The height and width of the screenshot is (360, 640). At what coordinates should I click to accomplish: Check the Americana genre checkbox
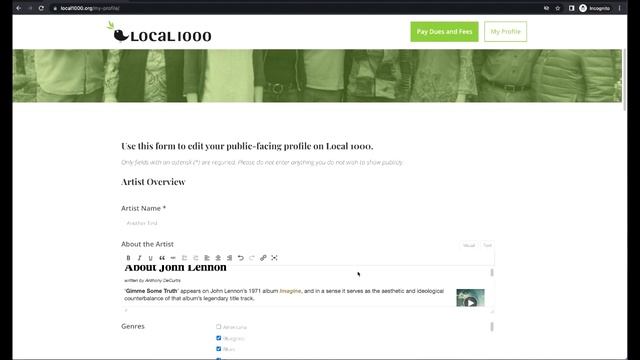[218, 327]
